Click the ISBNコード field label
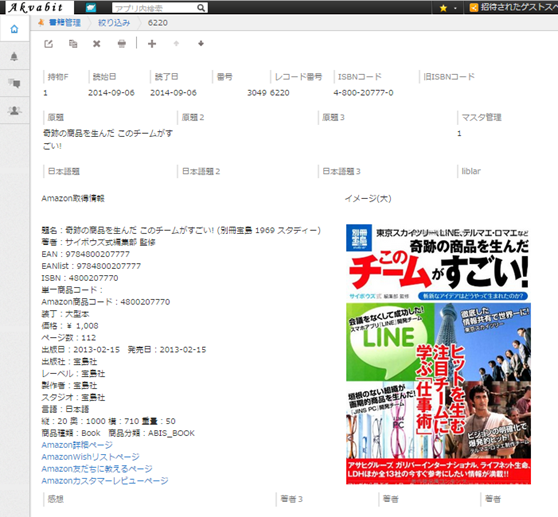This screenshot has height=517, width=558. [x=360, y=77]
